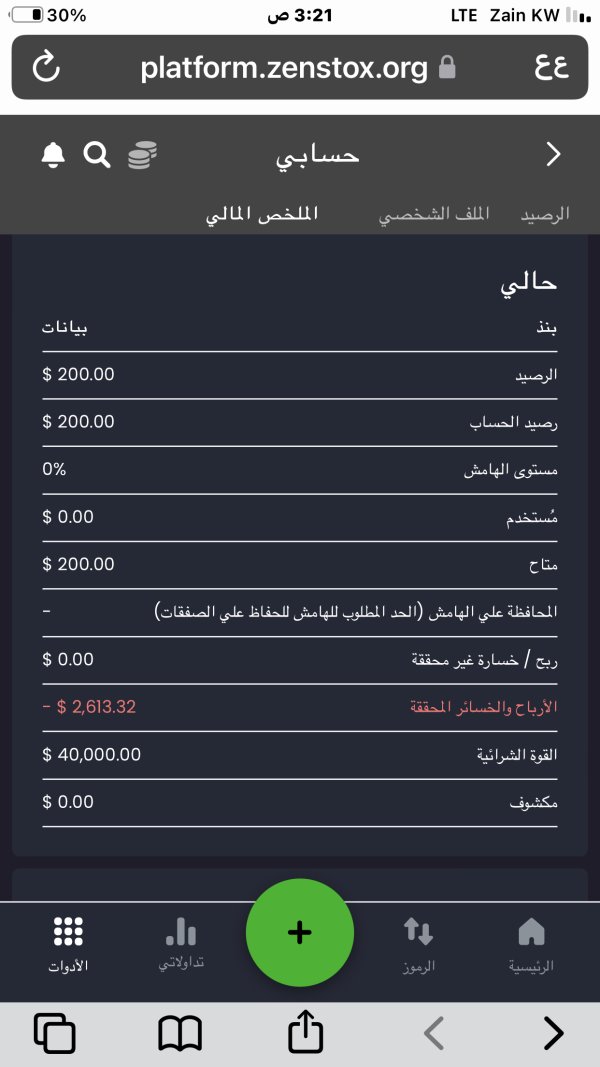Viewport: 600px width, 1067px height.
Task: Tap the green plus button
Action: pos(300,932)
